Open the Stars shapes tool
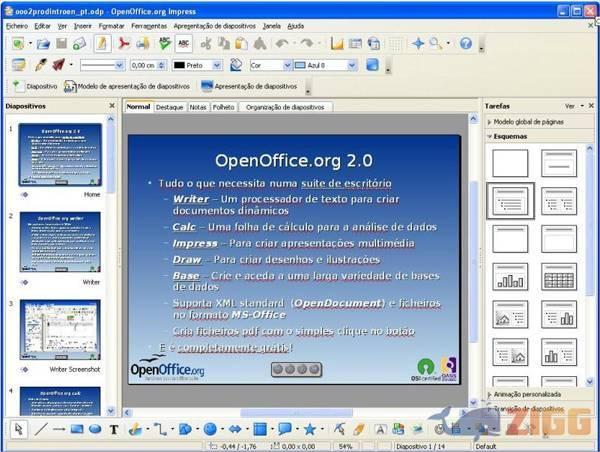Viewport: 600px width, 452px height. point(309,429)
